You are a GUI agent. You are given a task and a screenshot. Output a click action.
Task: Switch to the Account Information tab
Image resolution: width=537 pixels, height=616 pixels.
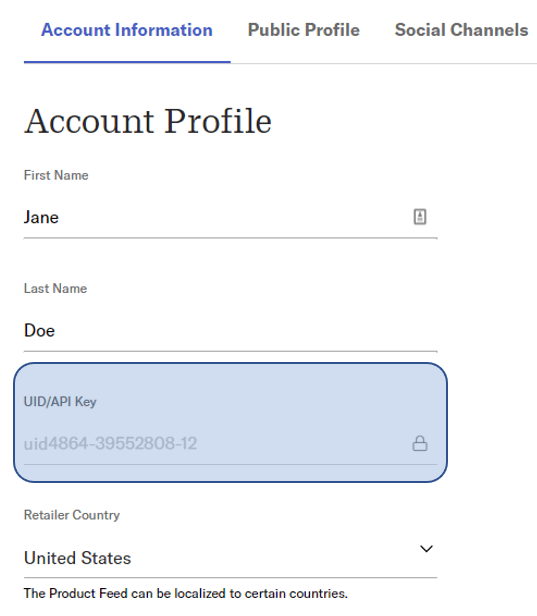tap(127, 30)
